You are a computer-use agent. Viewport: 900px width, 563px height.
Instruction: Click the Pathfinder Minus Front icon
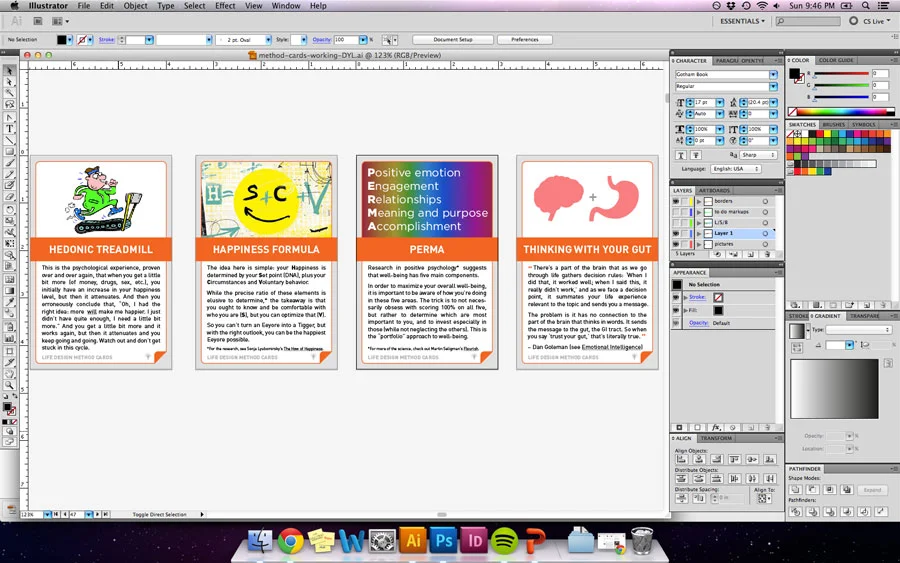click(x=812, y=490)
